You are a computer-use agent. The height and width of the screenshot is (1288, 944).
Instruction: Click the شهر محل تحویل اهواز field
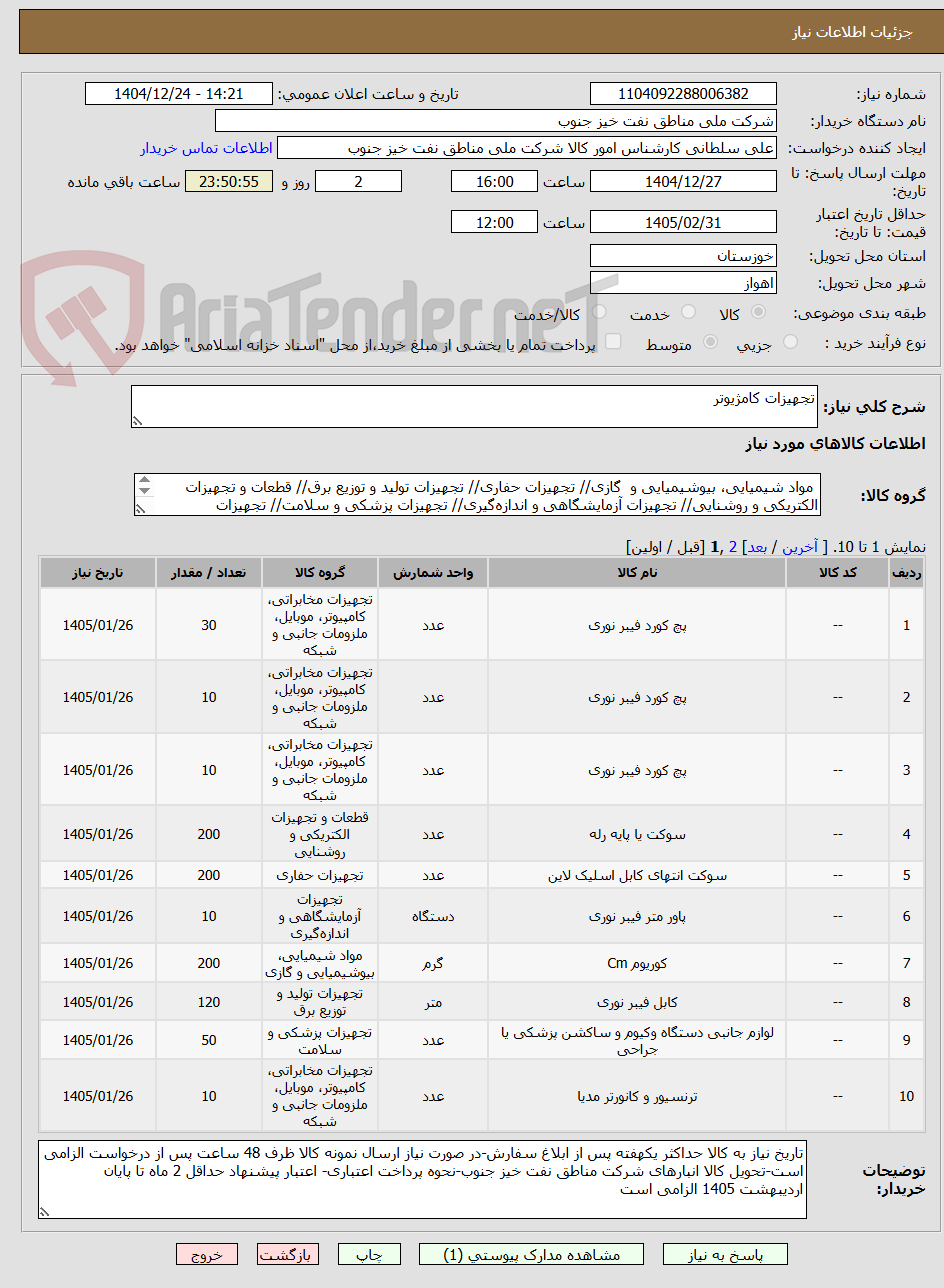point(683,283)
